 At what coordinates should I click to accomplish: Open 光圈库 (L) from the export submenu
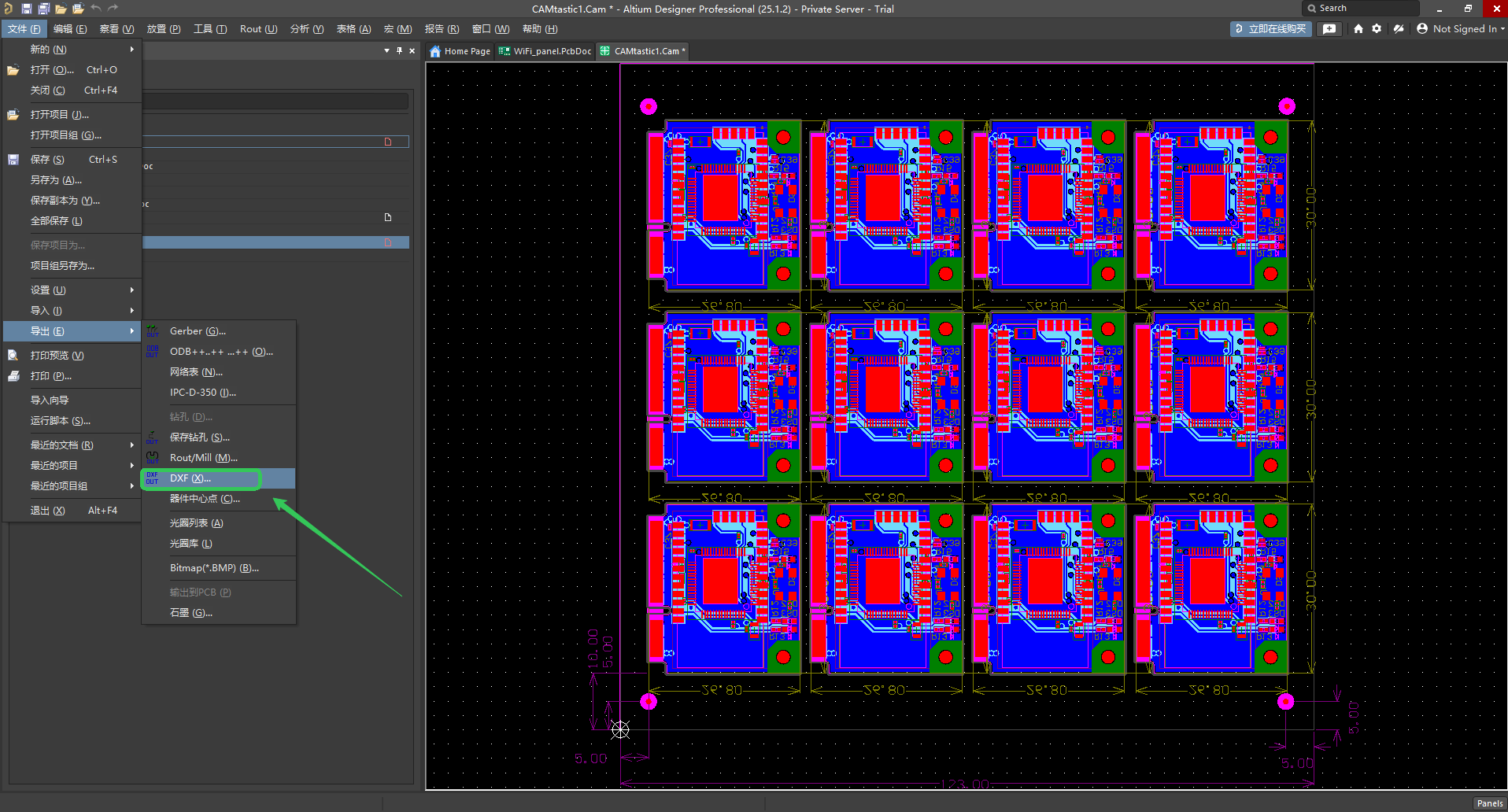click(x=219, y=544)
